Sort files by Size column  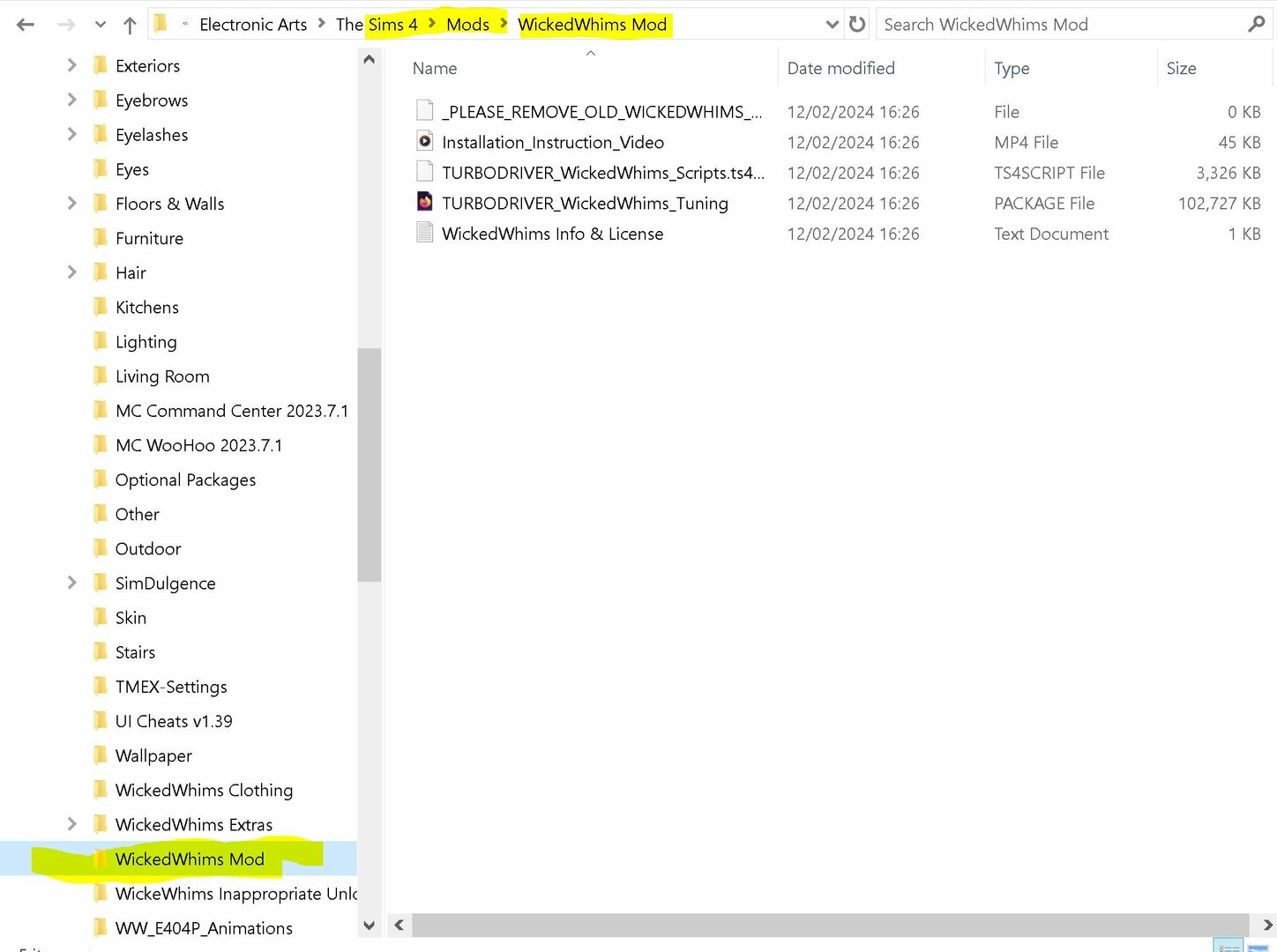point(1181,68)
